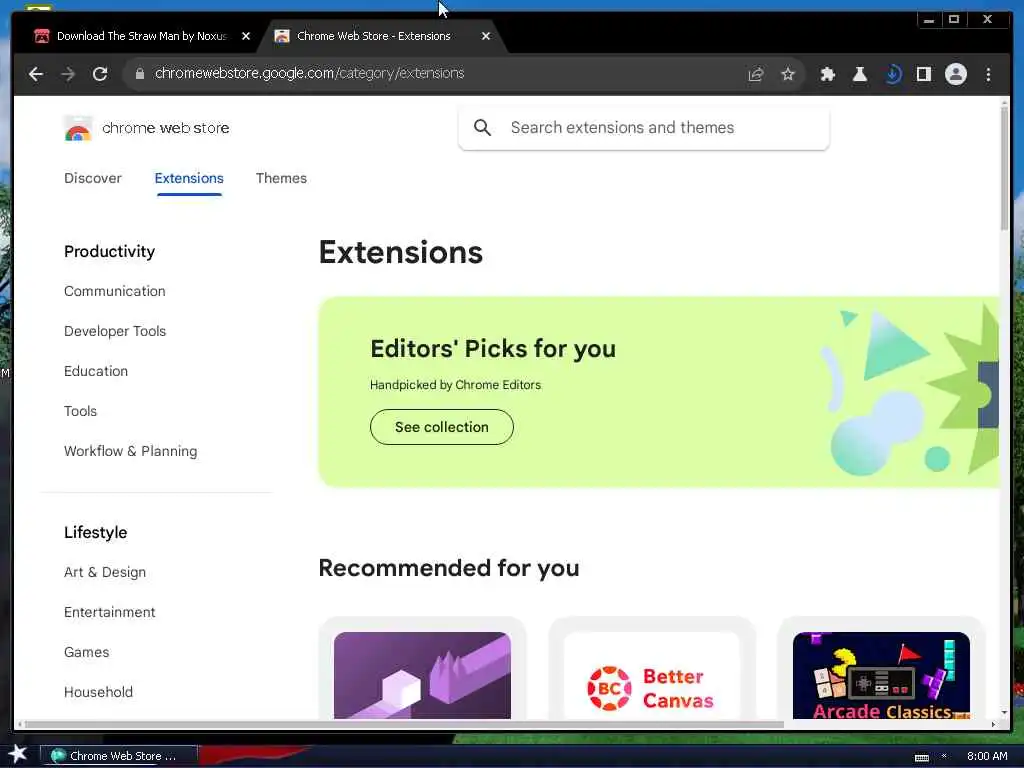The height and width of the screenshot is (768, 1024).
Task: Open the Education category
Action: (96, 371)
